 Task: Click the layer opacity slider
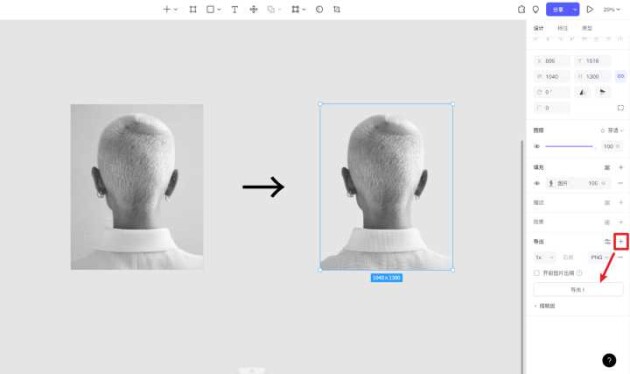[x=569, y=147]
